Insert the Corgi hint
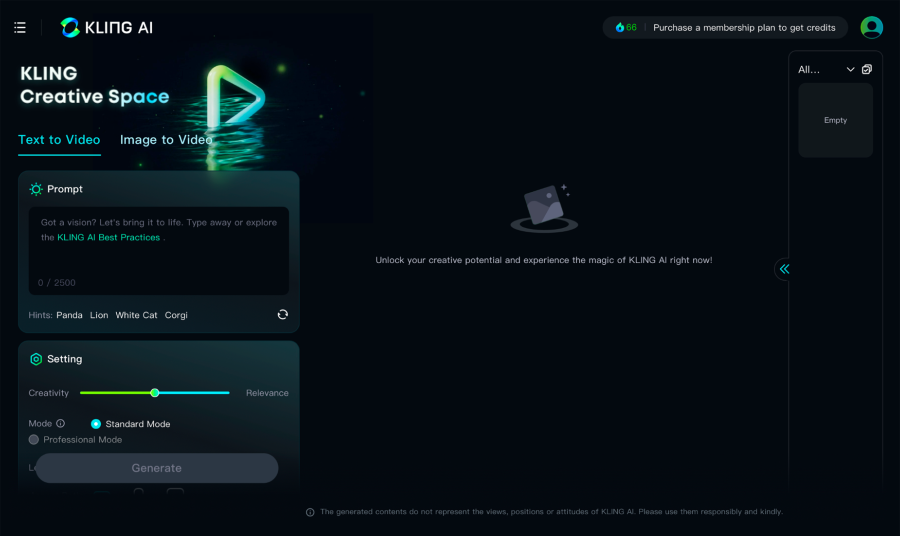 [176, 315]
